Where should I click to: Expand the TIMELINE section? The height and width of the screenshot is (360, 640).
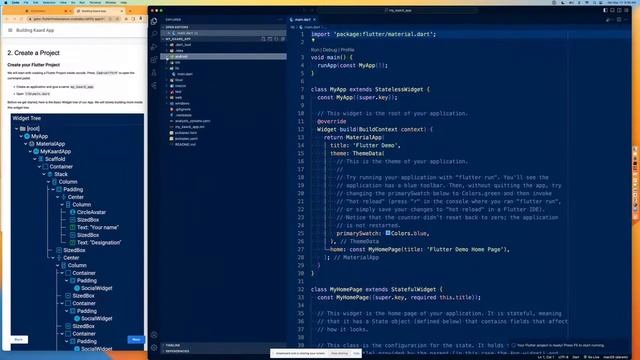point(223,345)
